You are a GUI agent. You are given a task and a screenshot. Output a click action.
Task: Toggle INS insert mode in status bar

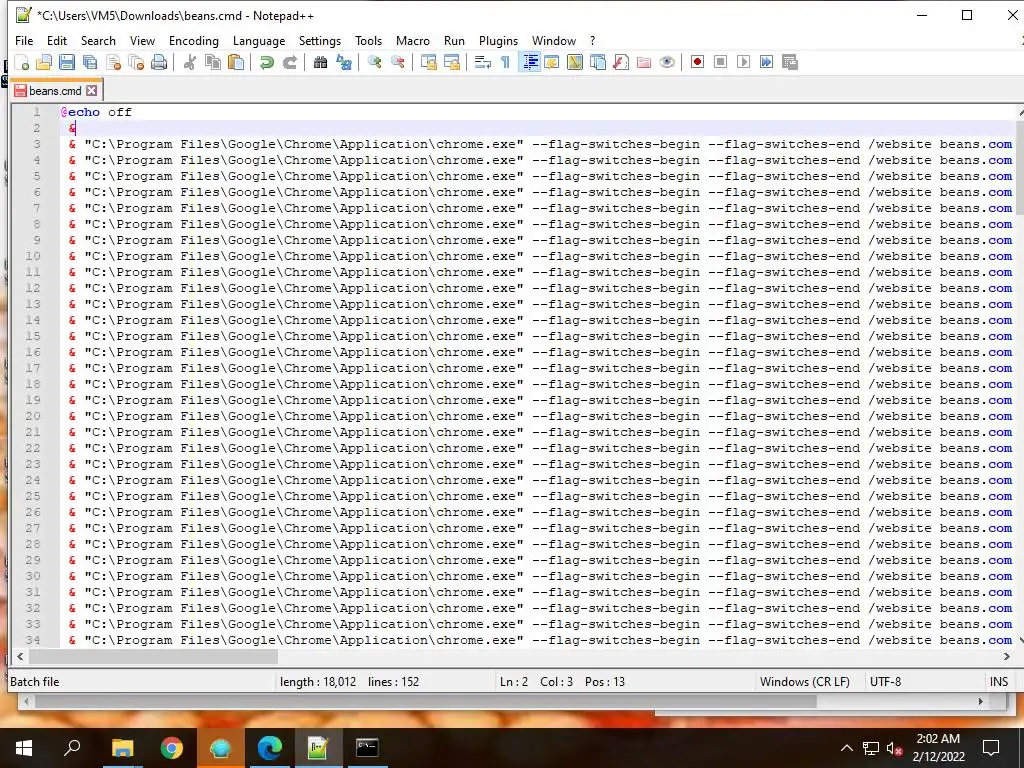999,681
